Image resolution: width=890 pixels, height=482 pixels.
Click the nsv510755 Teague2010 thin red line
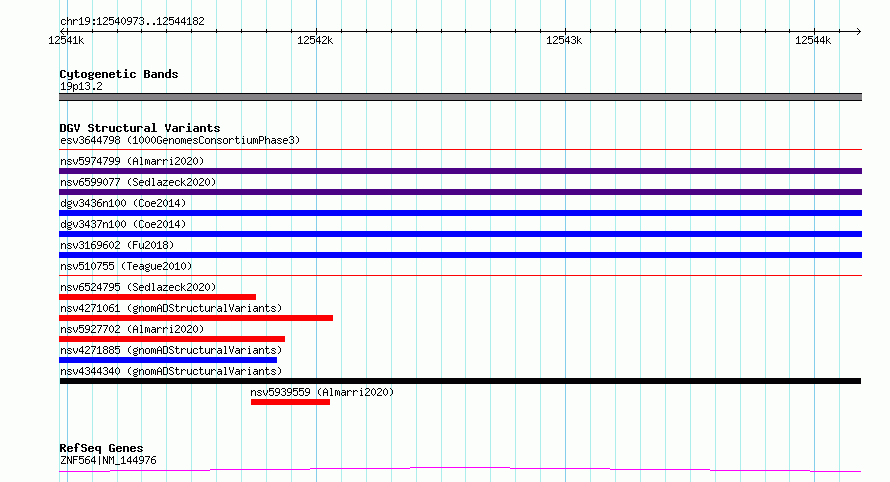pos(460,276)
